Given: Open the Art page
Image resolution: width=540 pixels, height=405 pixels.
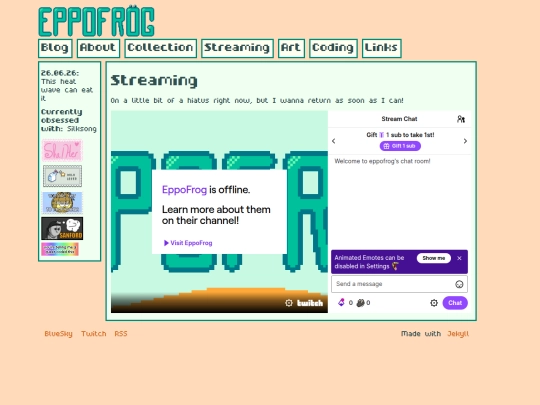Looking at the screenshot, I should [291, 48].
